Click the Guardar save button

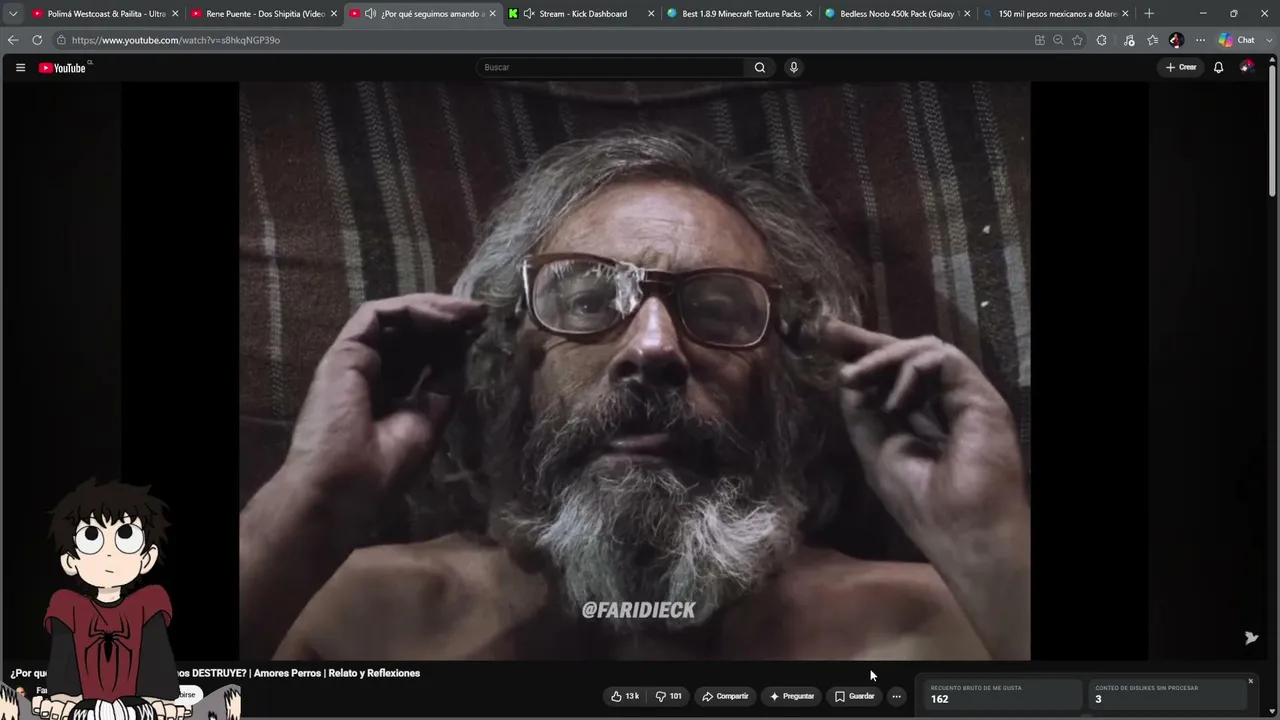pyautogui.click(x=855, y=696)
